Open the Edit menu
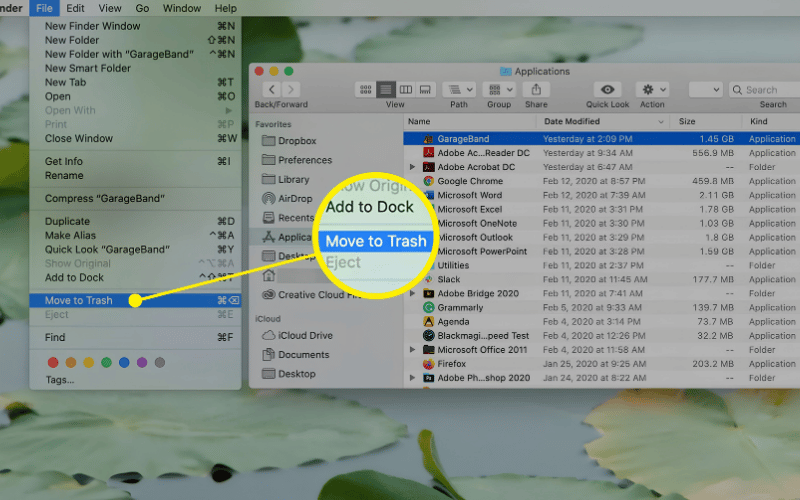Image resolution: width=800 pixels, height=500 pixels. [76, 8]
